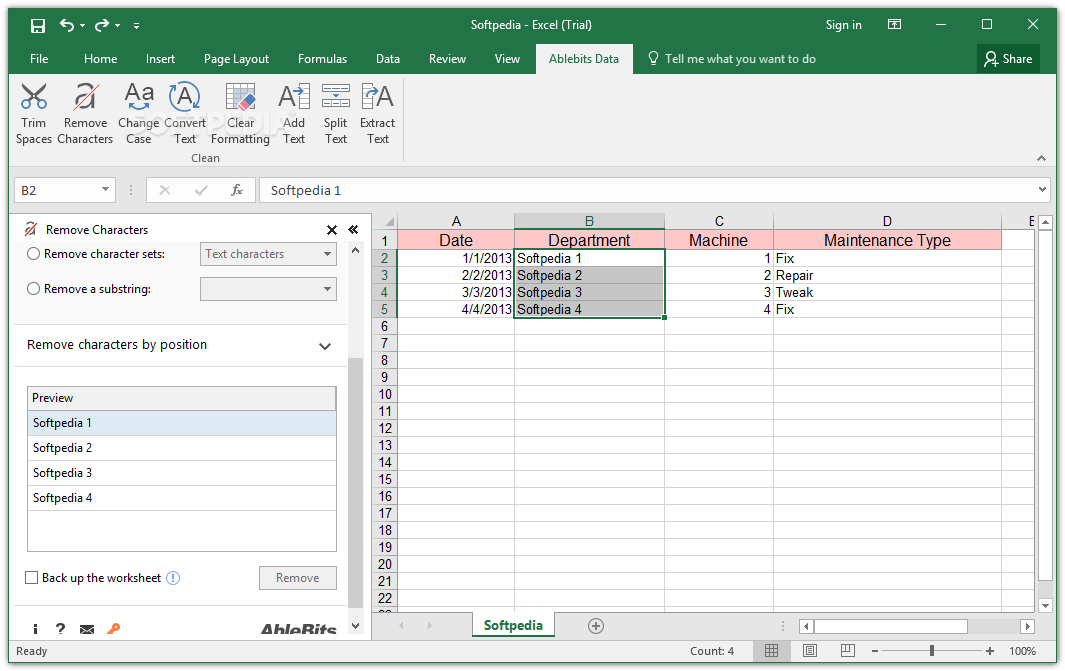Open the Customize Quick Access Toolbar dropdown
Viewport: 1065px width, 671px height.
137,26
